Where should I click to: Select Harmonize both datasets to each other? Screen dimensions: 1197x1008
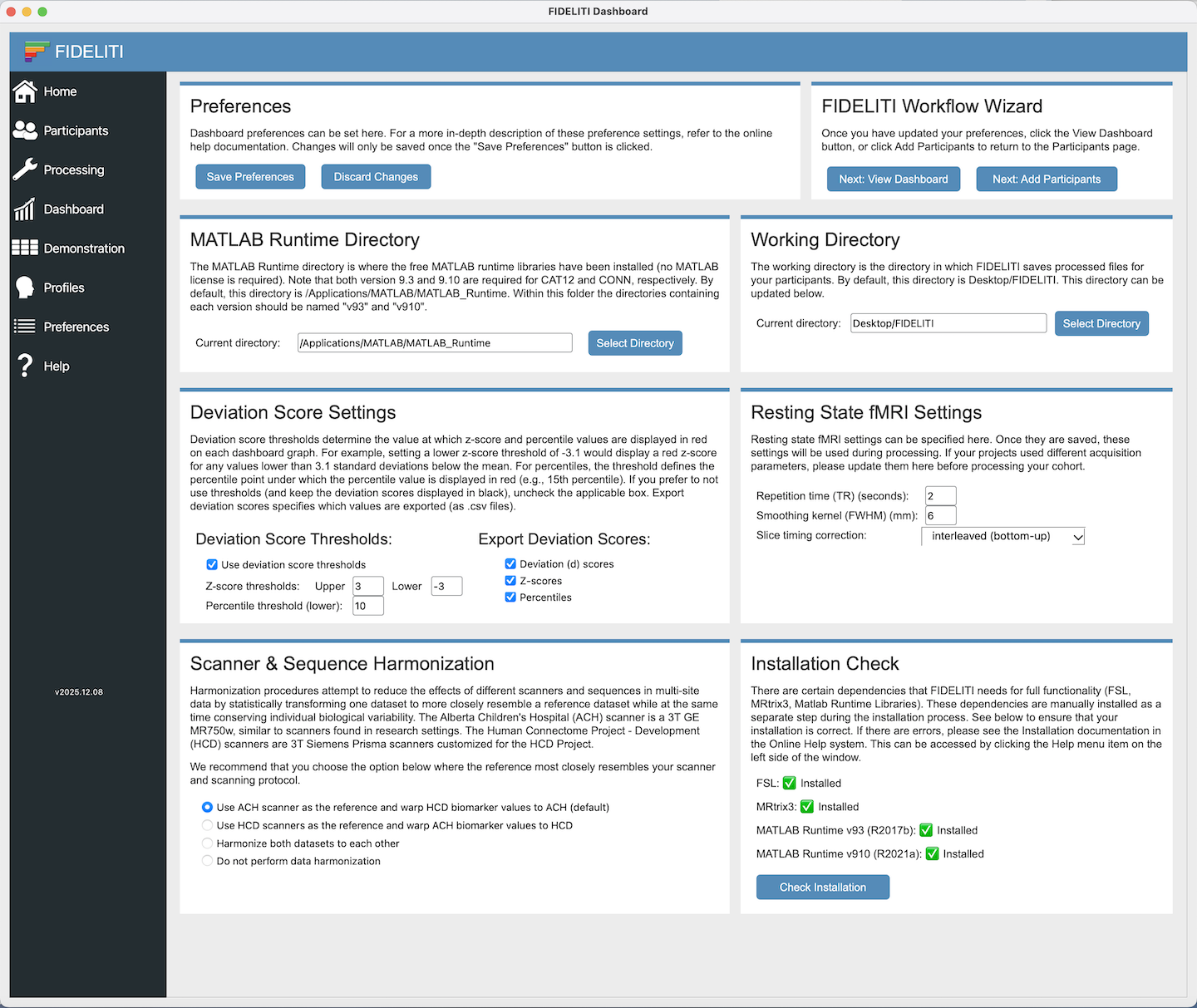207,843
